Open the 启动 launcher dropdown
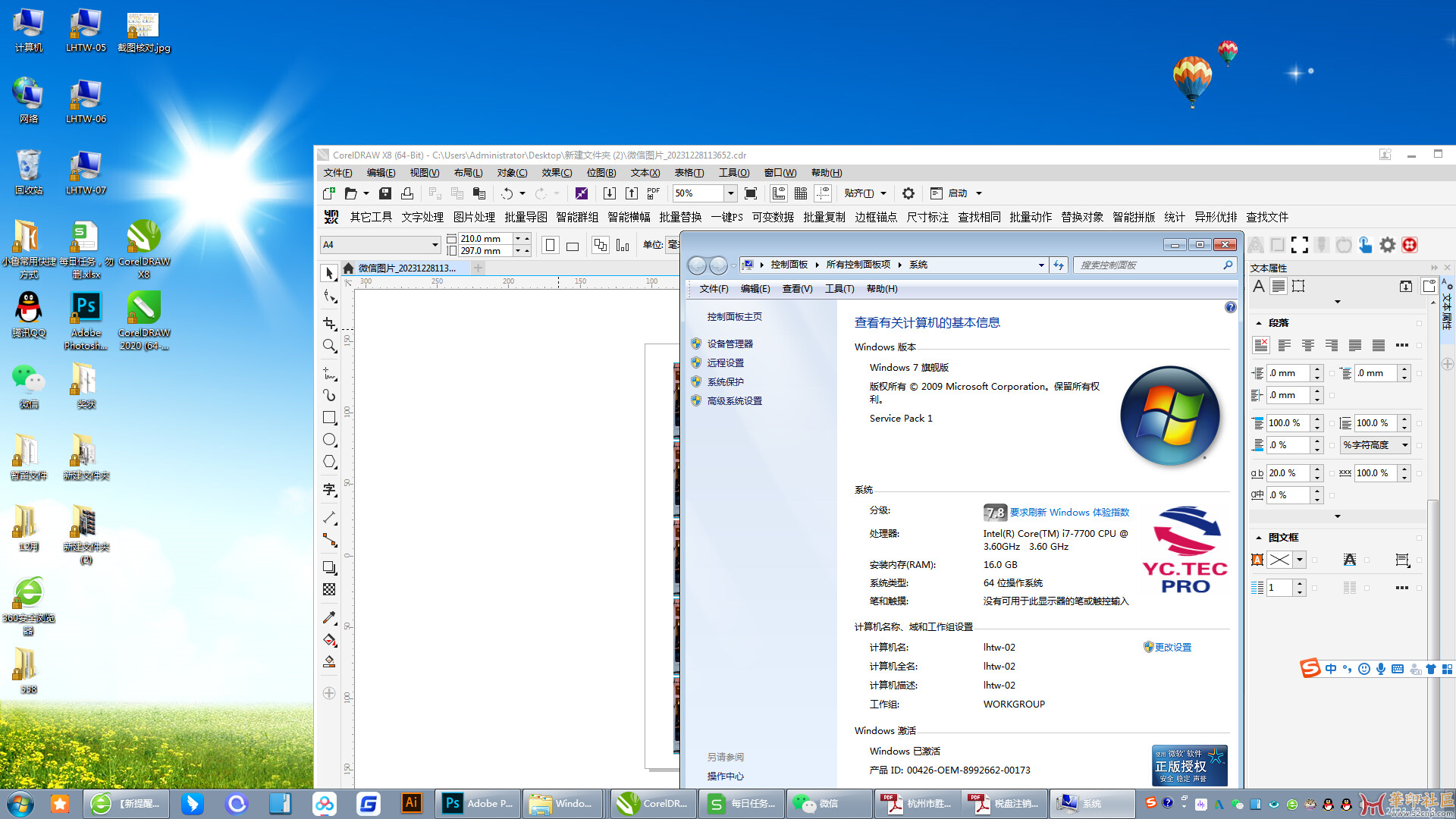 (x=978, y=193)
